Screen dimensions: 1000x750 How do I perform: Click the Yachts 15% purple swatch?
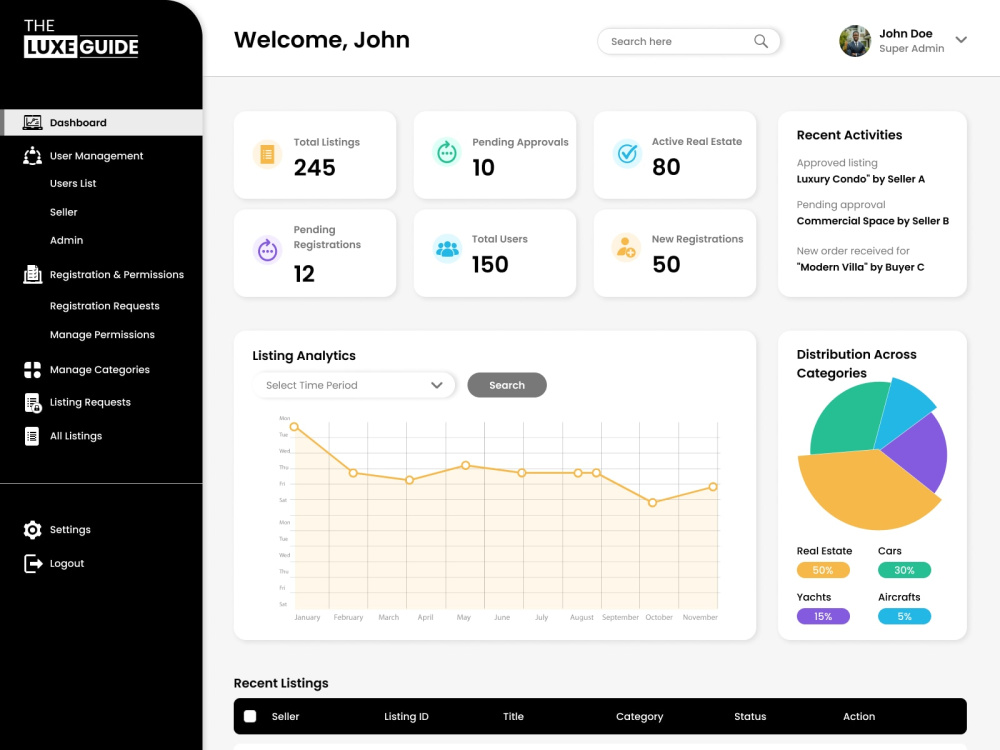point(823,617)
